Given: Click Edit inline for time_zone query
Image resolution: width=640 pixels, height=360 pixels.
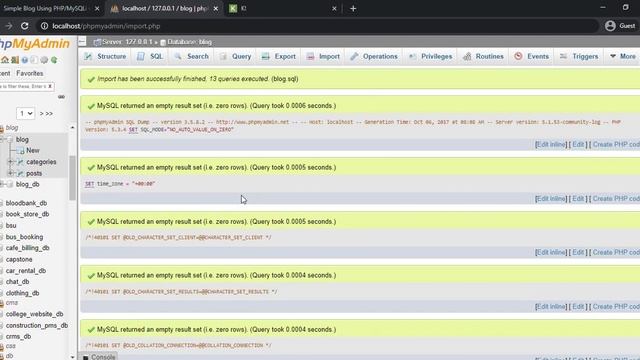Looking at the screenshot, I should pyautogui.click(x=551, y=199).
